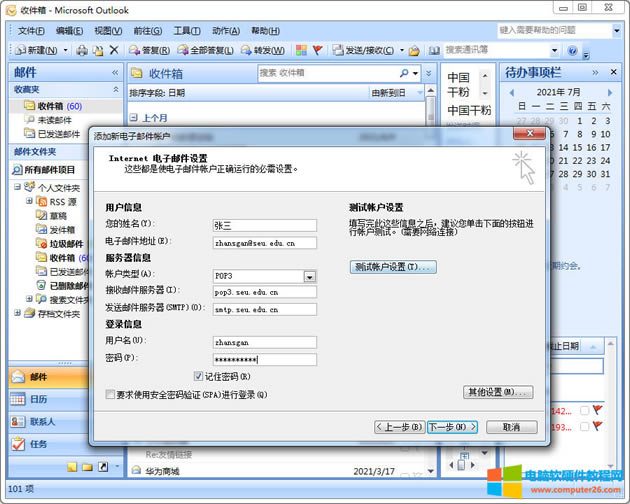This screenshot has width=630, height=504.
Task: Click the Shortcuts icon at pane bottom
Action: coord(103,467)
